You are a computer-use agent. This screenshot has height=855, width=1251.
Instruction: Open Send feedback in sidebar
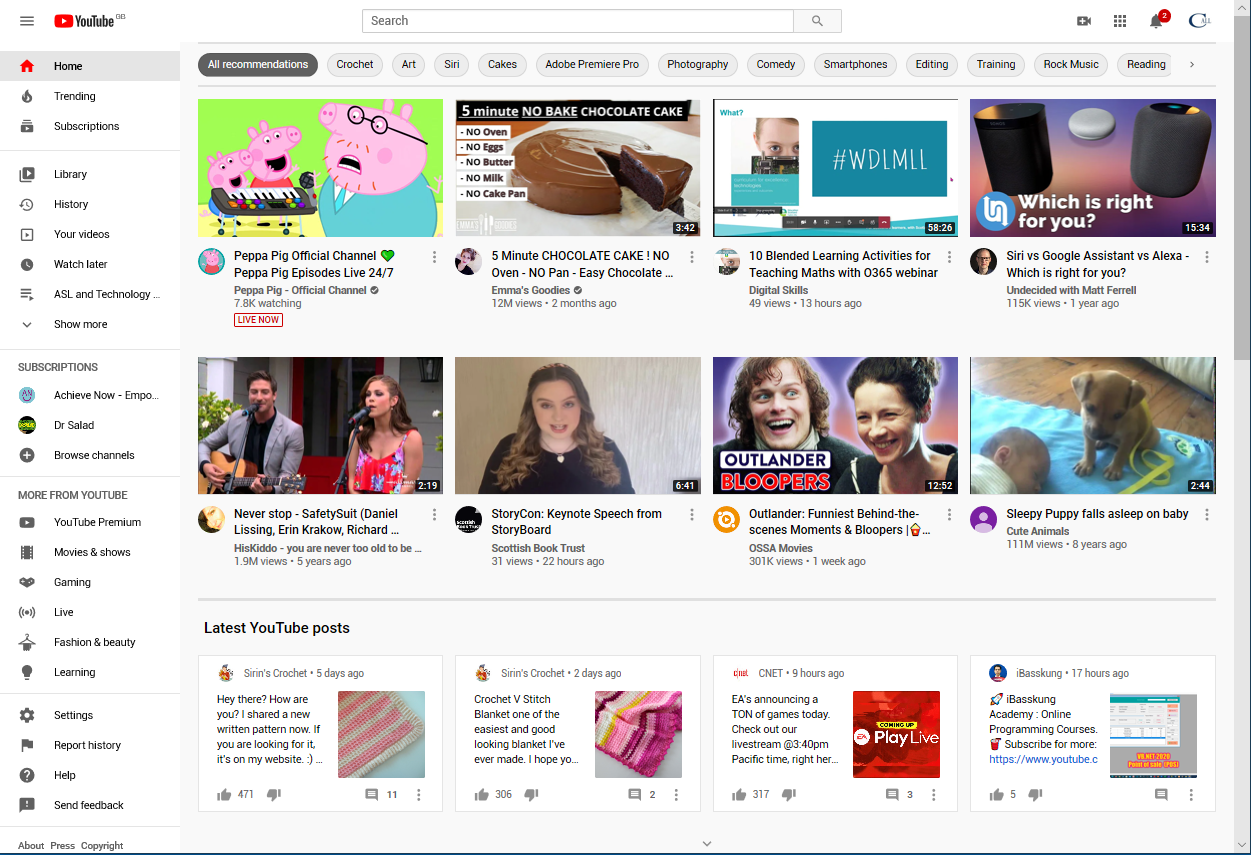click(x=90, y=805)
